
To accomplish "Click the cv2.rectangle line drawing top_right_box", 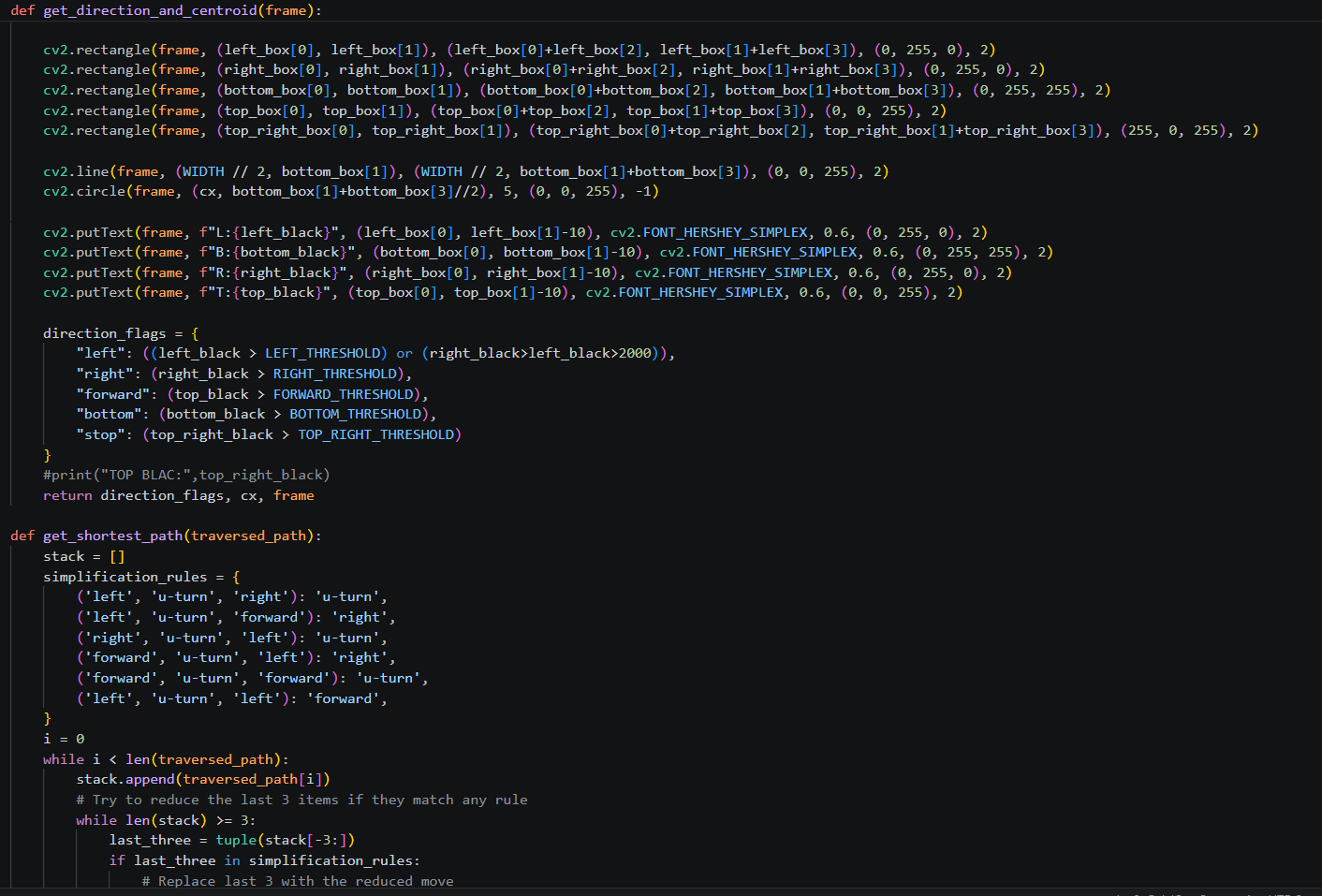I will coord(651,130).
